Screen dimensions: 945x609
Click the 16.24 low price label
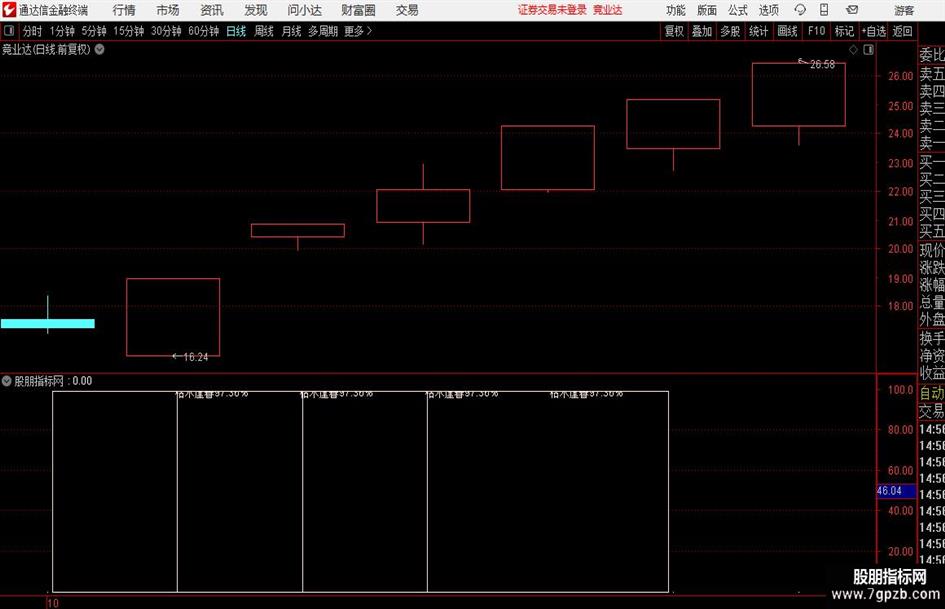(195, 357)
